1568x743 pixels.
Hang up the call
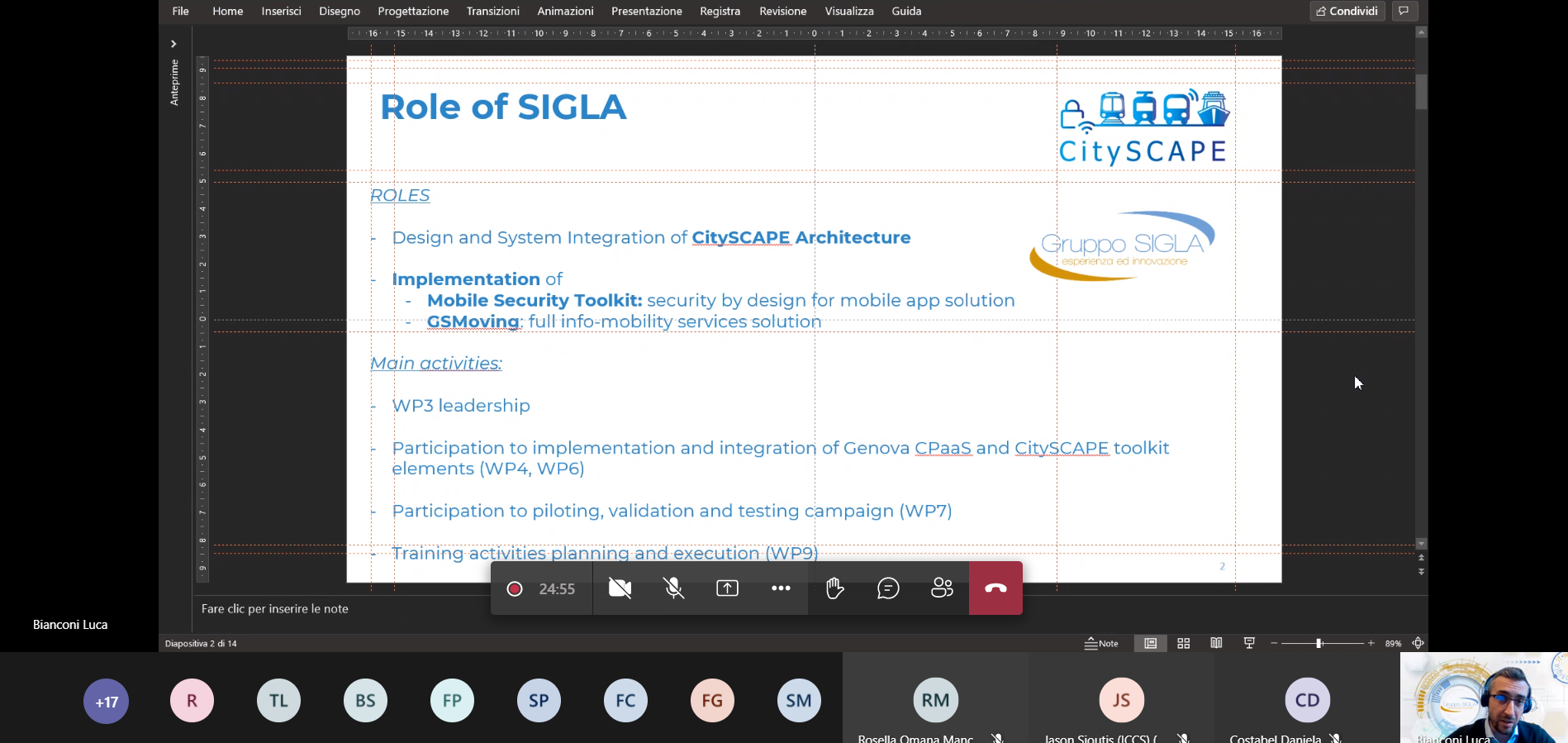(x=995, y=588)
